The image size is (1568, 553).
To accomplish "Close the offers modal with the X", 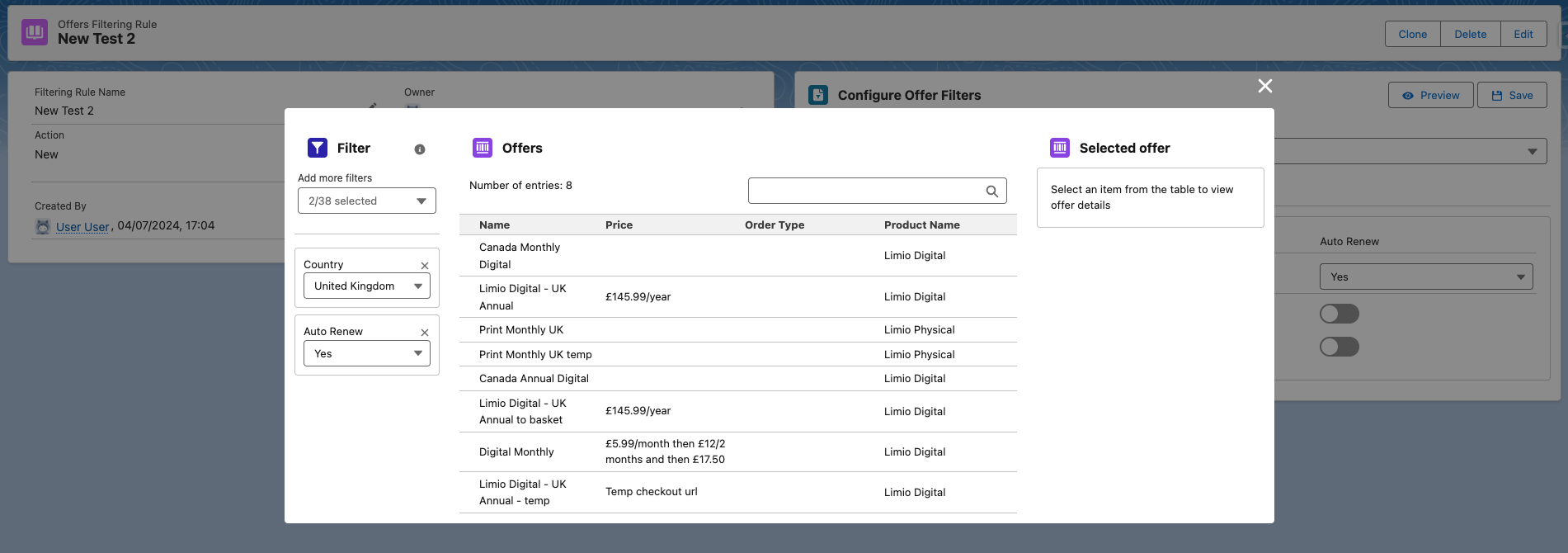I will pyautogui.click(x=1264, y=86).
